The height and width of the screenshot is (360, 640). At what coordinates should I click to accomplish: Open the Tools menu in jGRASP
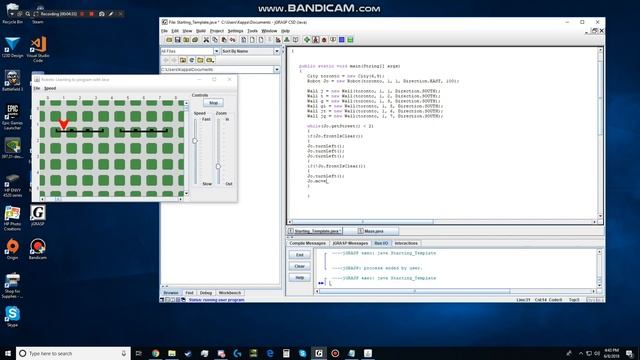(x=252, y=31)
